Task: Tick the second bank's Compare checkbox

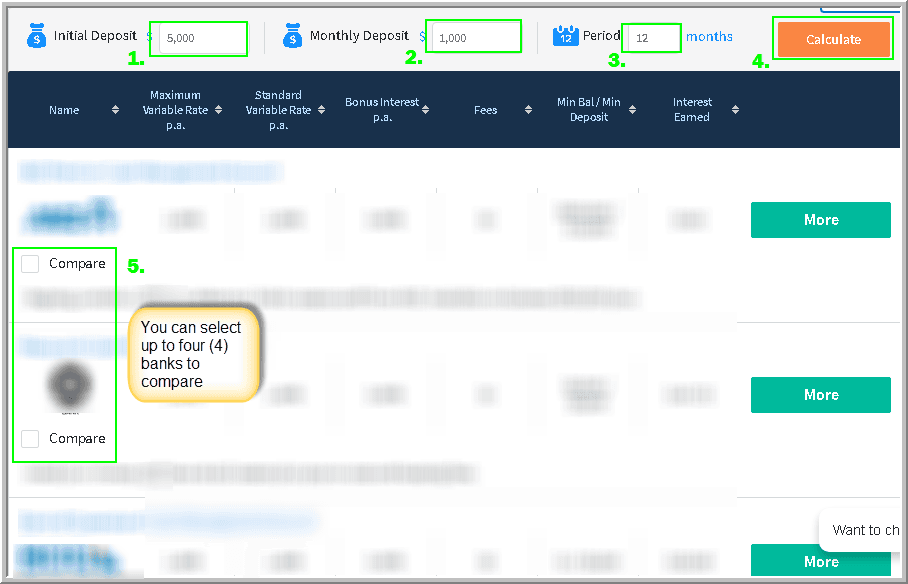Action: click(x=30, y=439)
